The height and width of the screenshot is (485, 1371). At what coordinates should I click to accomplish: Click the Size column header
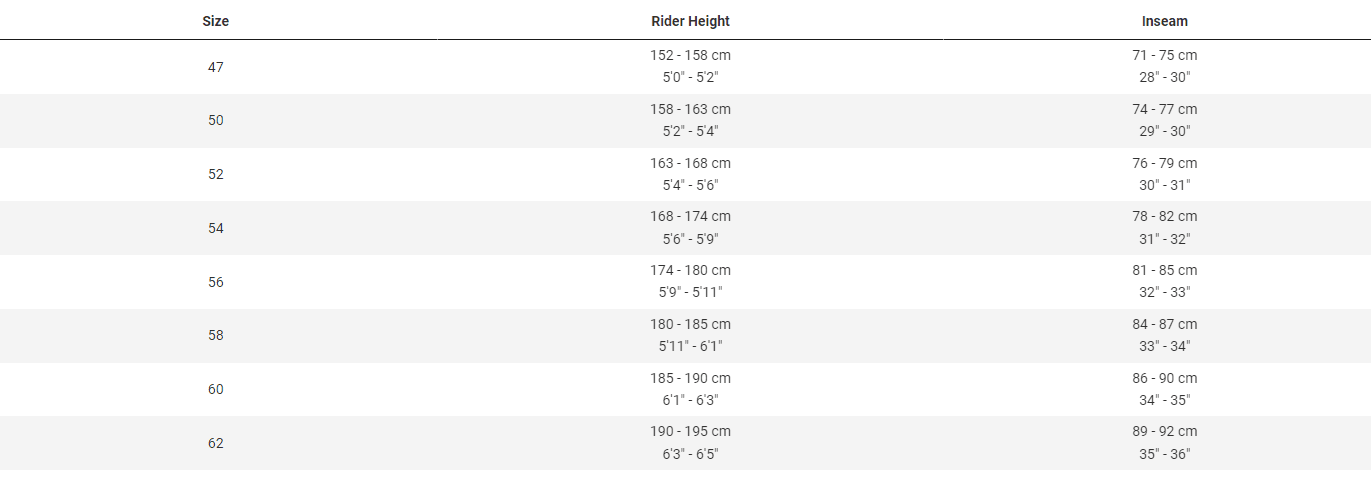pos(216,21)
